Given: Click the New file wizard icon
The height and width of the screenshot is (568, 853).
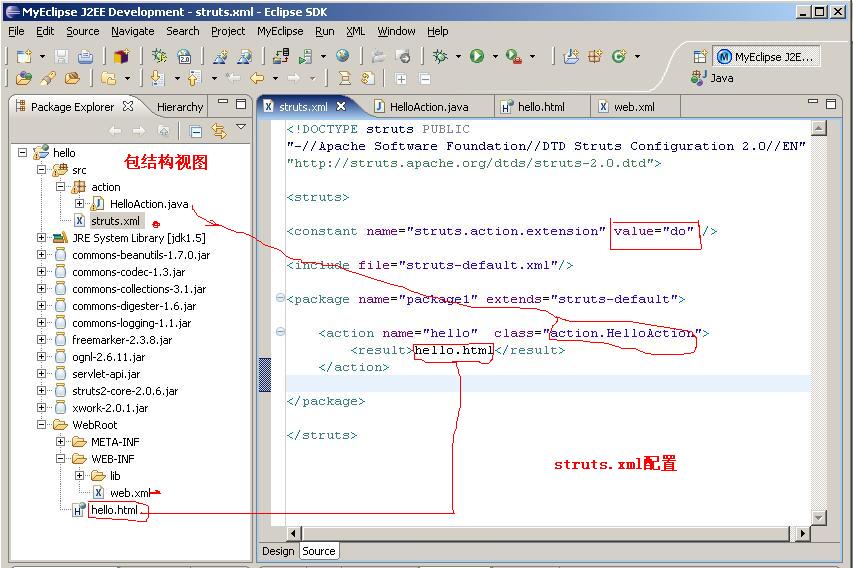Looking at the screenshot, I should pos(21,57).
